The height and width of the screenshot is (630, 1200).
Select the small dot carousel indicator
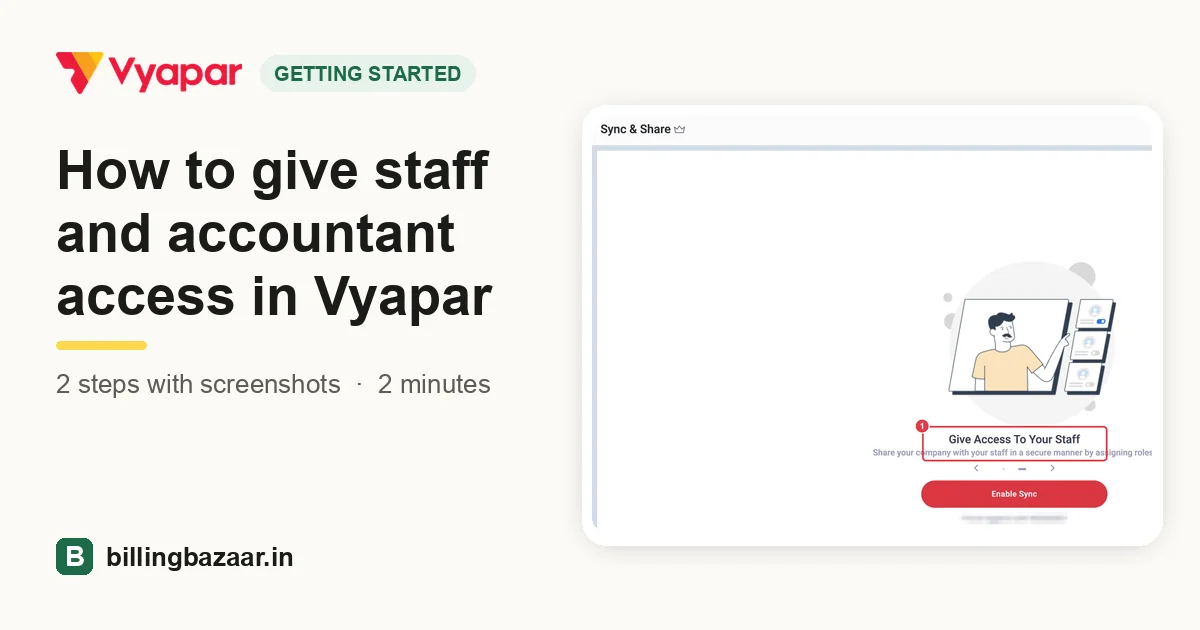pyautogui.click(x=1004, y=468)
